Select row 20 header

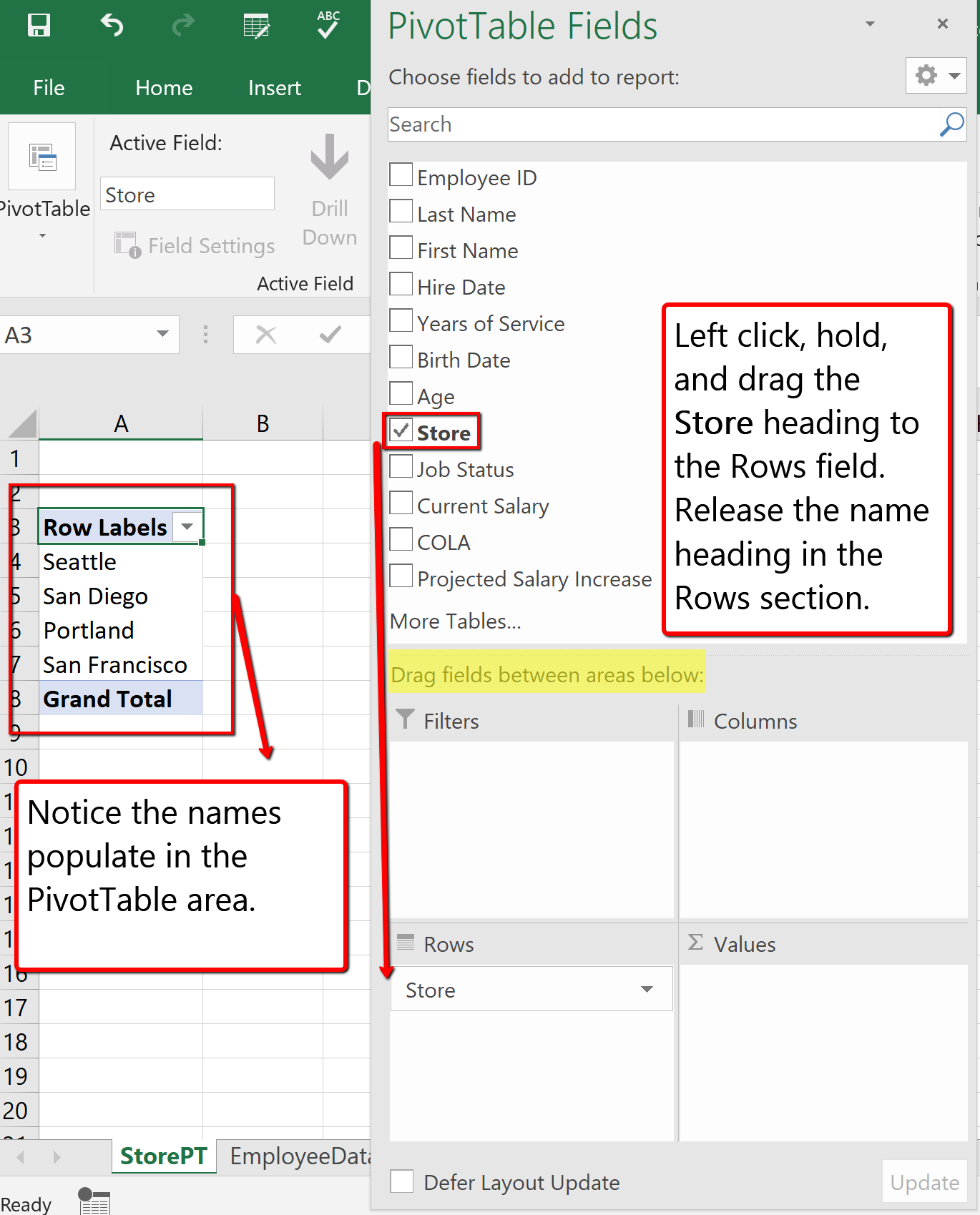click(19, 1111)
